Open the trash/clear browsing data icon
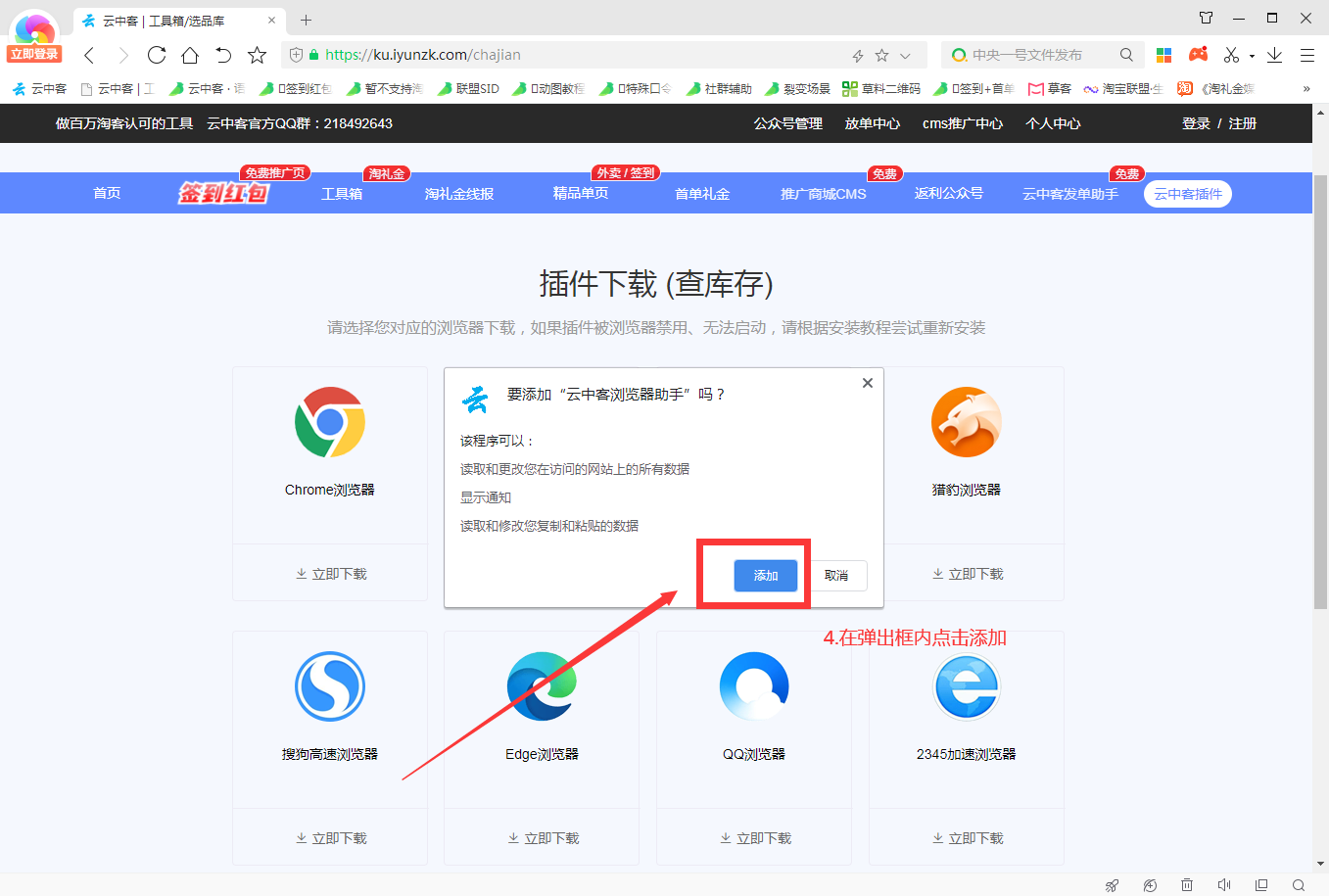1329x896 pixels. click(x=1186, y=885)
